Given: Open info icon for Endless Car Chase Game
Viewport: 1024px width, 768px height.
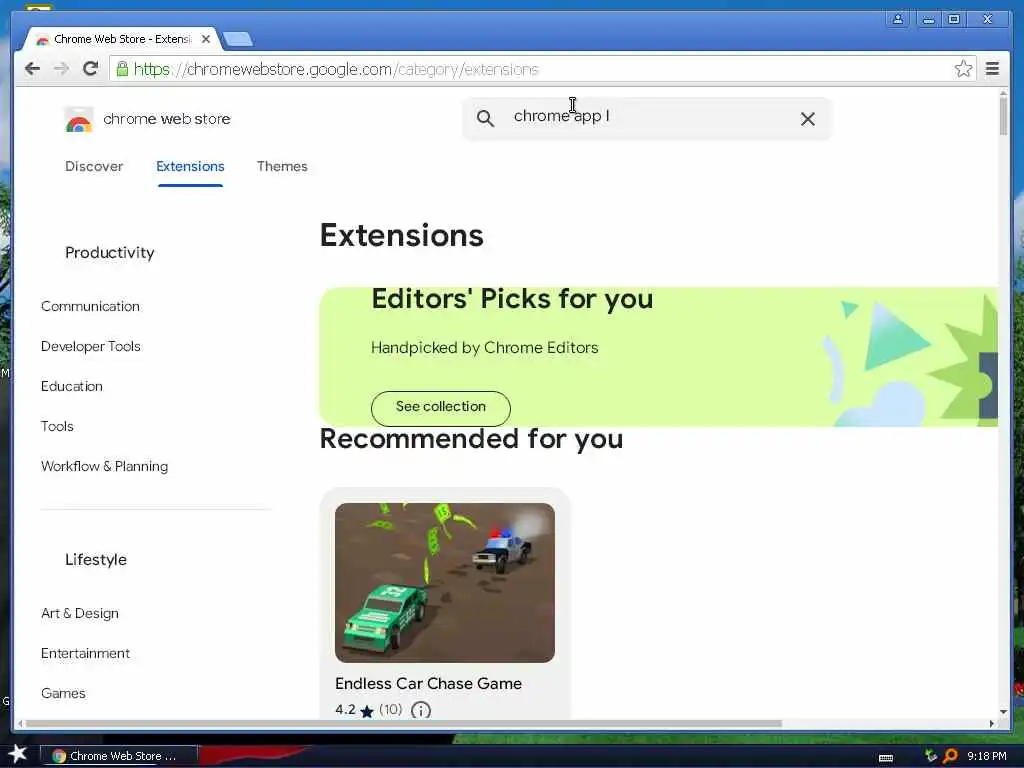Looking at the screenshot, I should click(421, 710).
